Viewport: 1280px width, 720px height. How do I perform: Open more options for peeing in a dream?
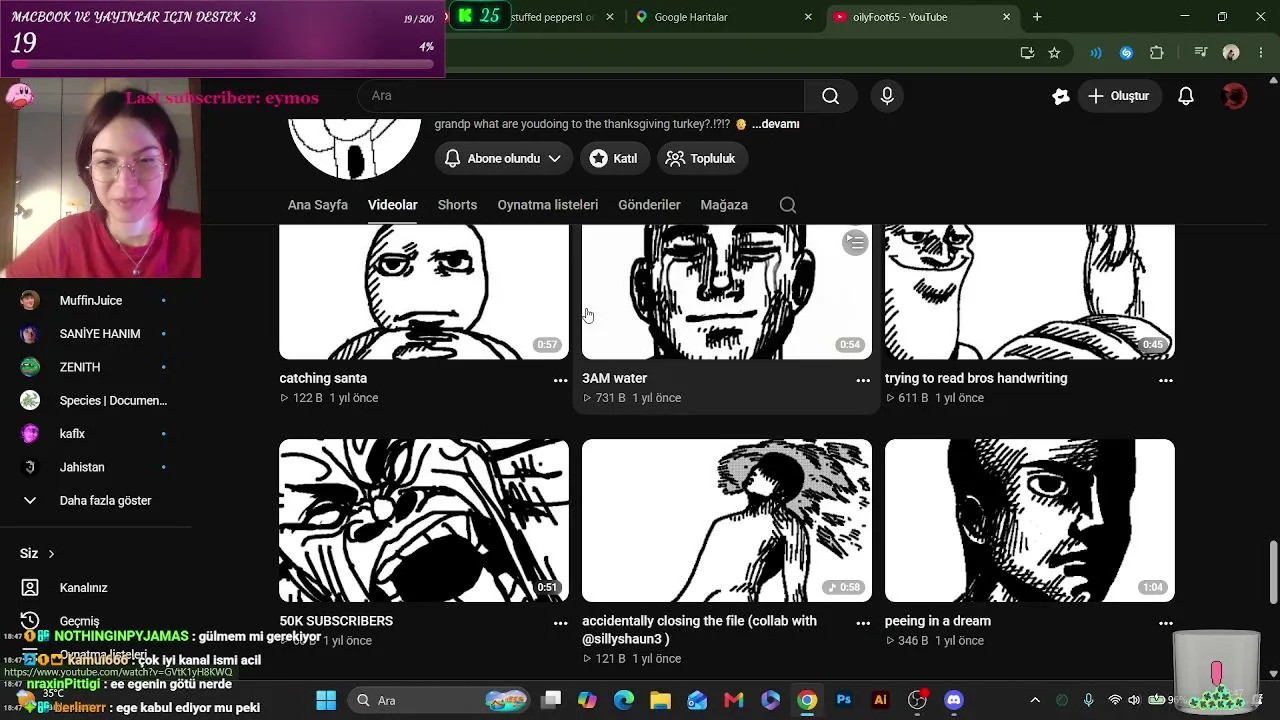(1166, 623)
